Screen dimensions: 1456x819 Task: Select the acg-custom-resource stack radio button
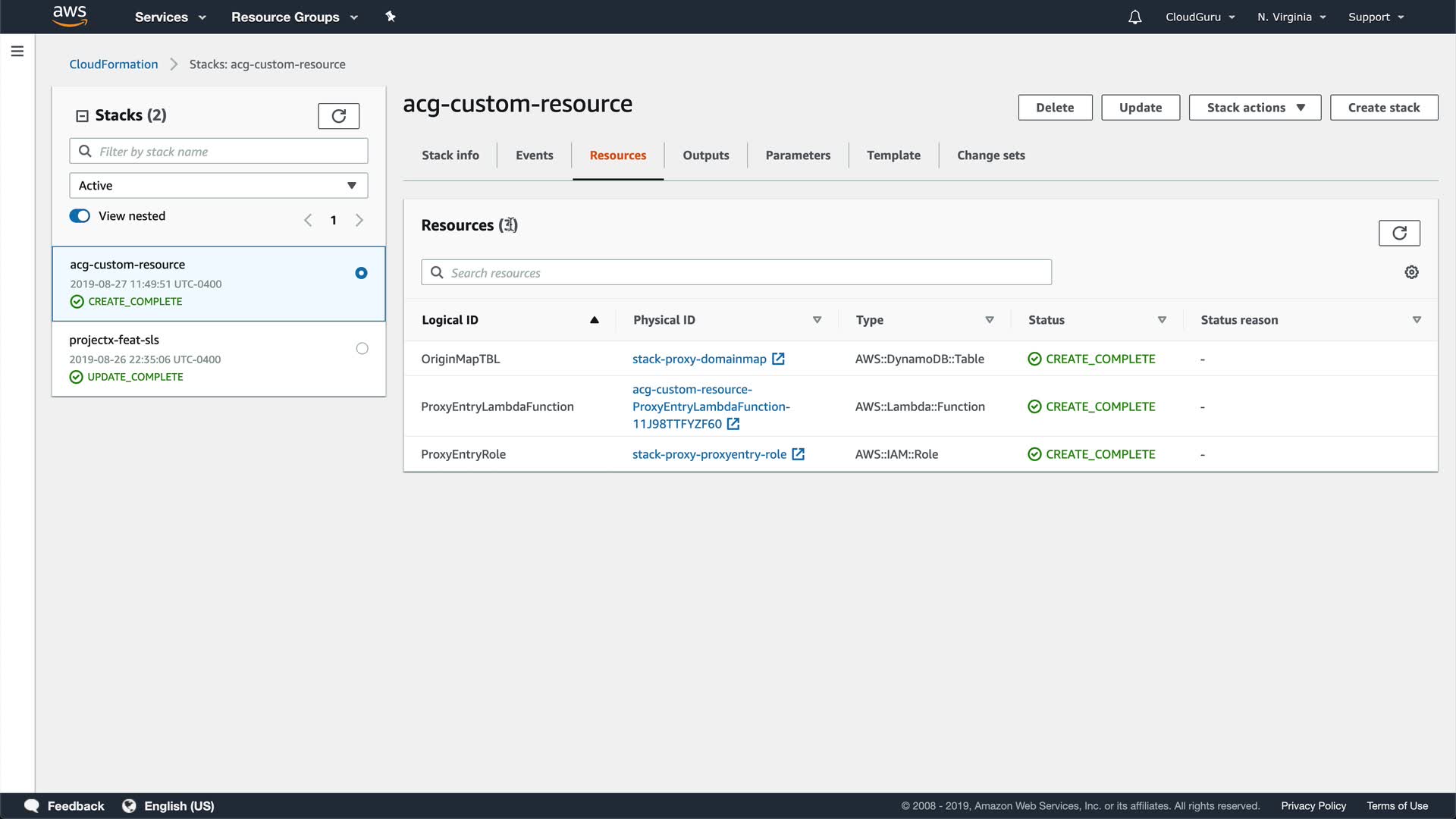coord(361,273)
